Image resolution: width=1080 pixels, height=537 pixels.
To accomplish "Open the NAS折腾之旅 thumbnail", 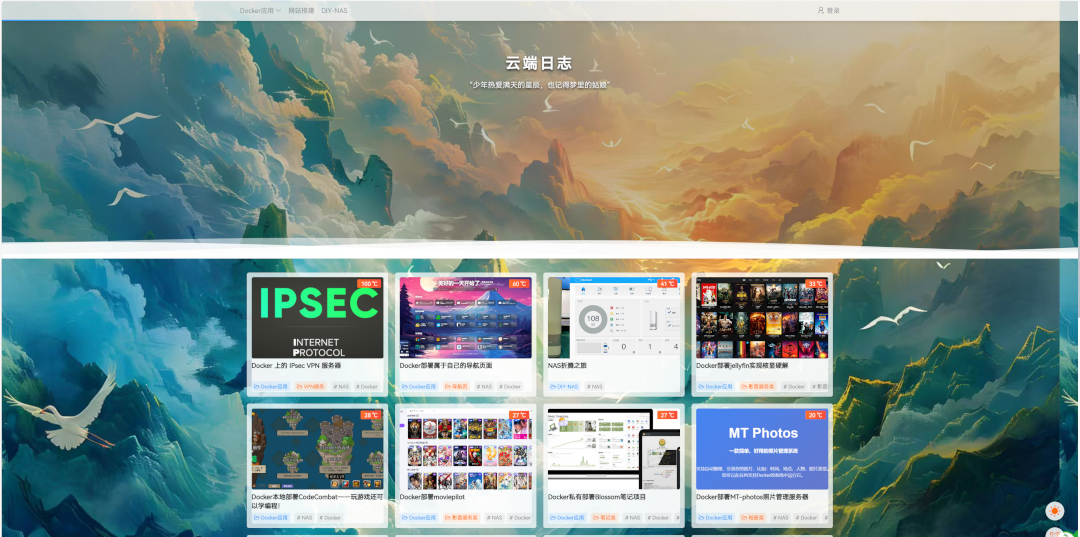I will pos(614,317).
